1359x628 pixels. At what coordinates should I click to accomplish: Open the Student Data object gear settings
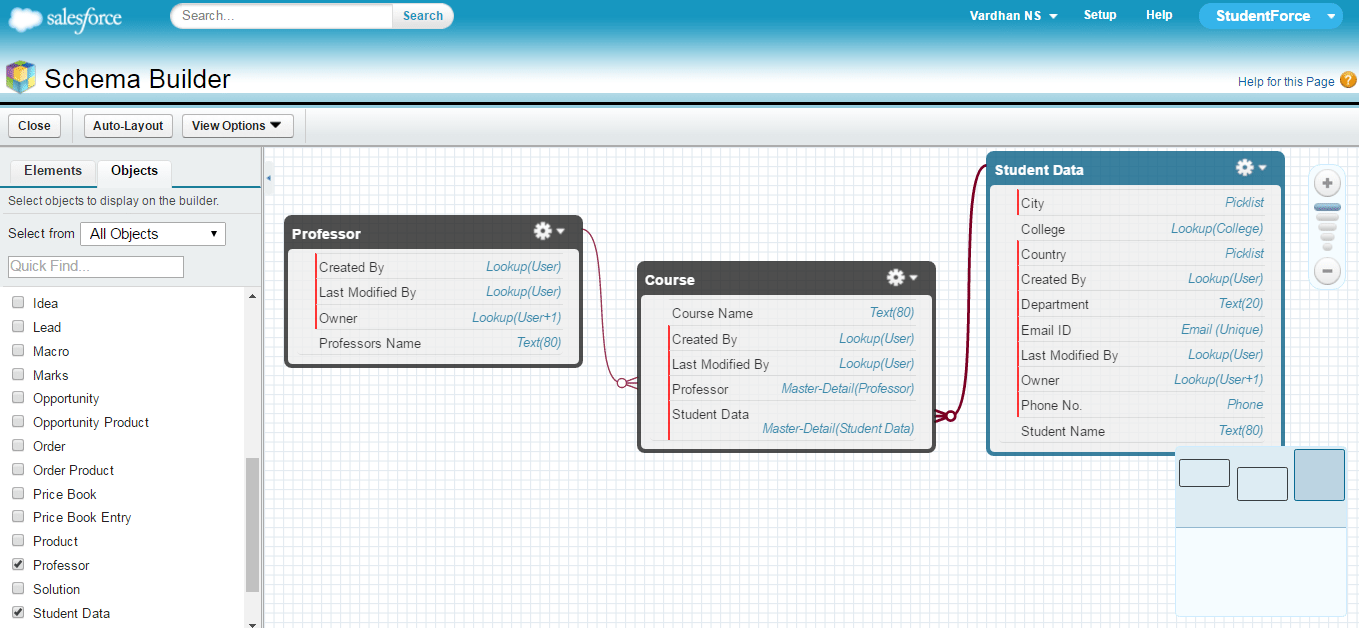click(1244, 167)
